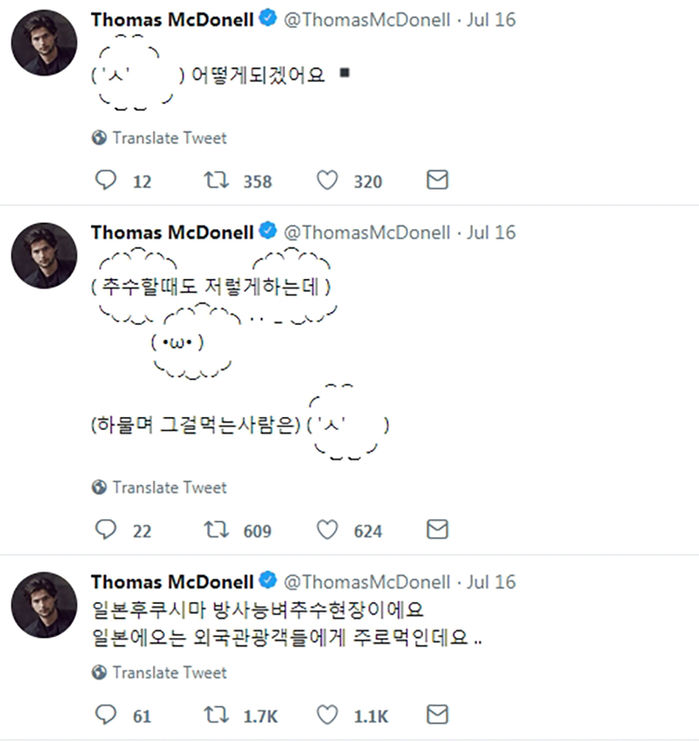
Task: Reply to the first tweet with 12 replies
Action: pyautogui.click(x=105, y=180)
